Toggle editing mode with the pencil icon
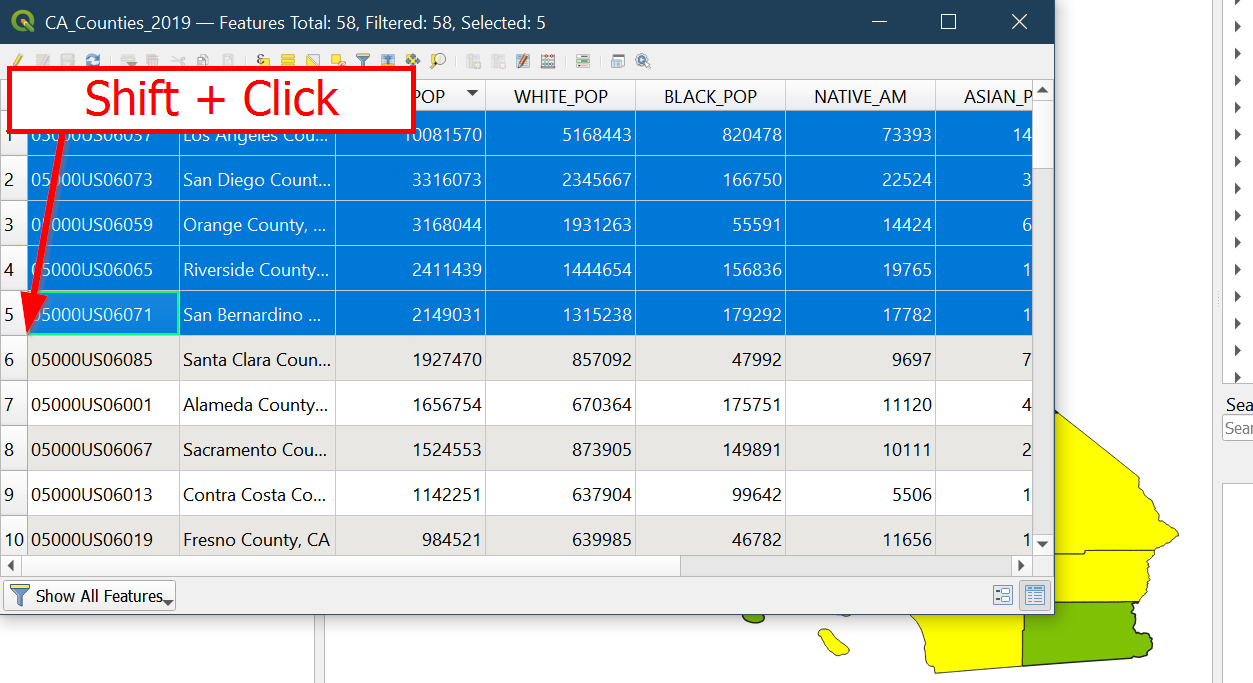Image resolution: width=1253 pixels, height=683 pixels. pyautogui.click(x=17, y=61)
